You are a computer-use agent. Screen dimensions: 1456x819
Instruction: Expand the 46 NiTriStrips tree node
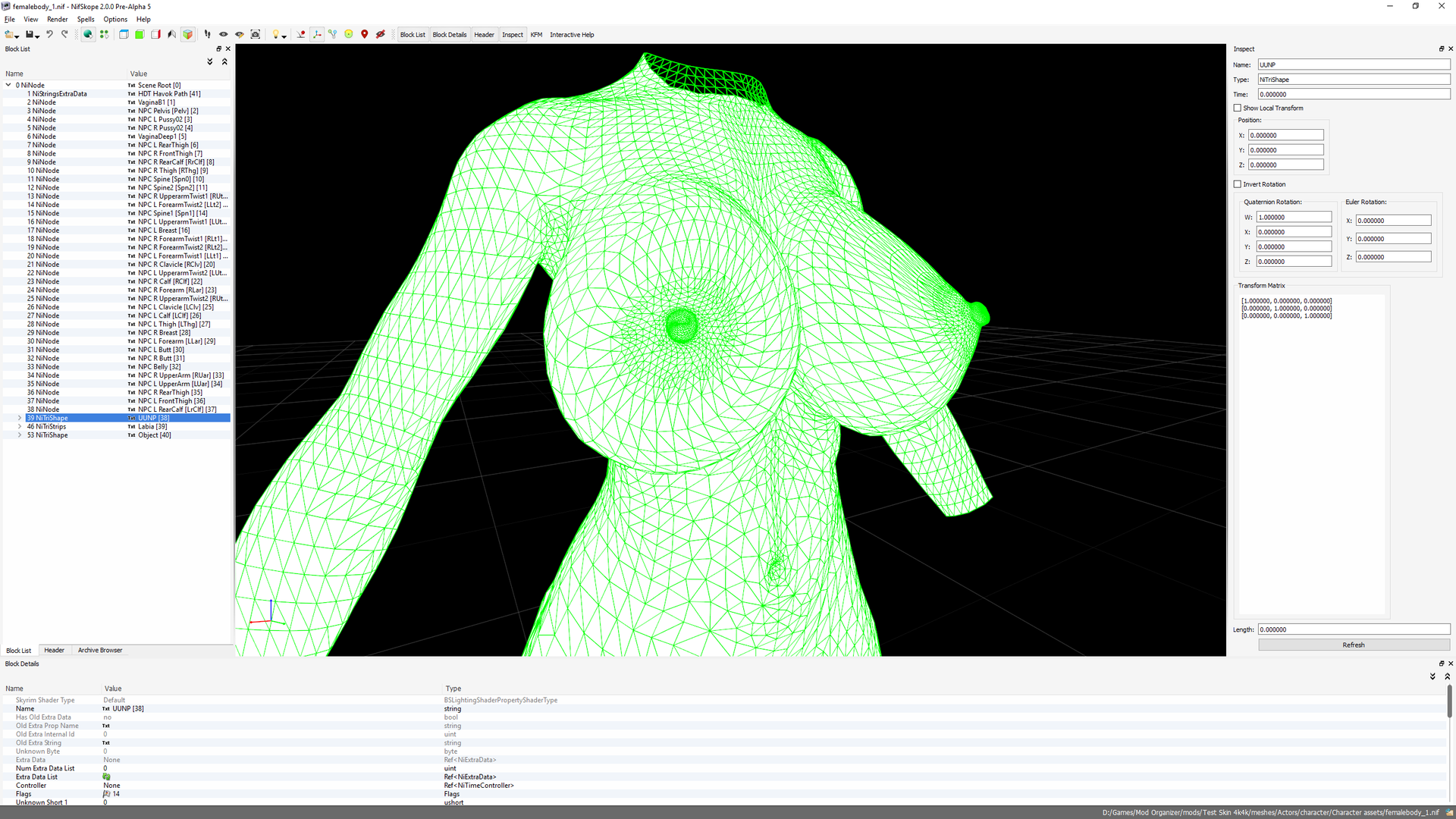pyautogui.click(x=20, y=427)
